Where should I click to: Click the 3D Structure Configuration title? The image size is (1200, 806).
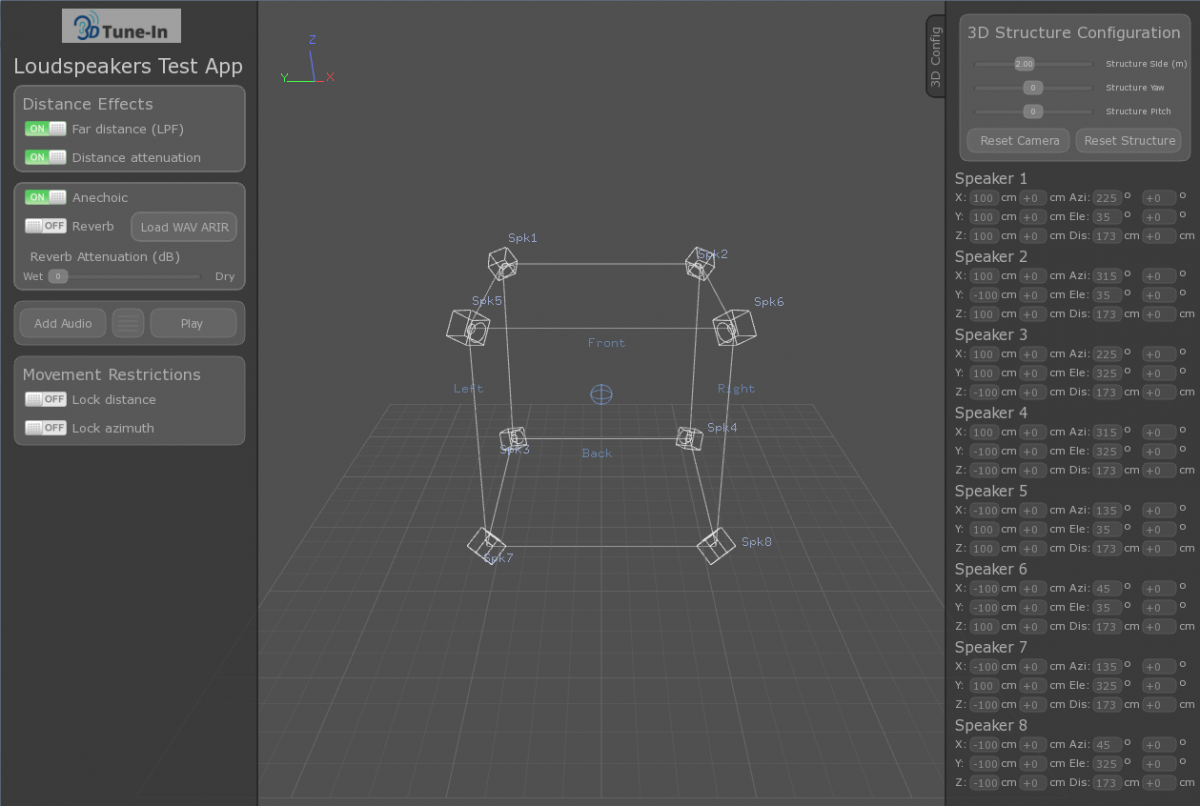[1074, 32]
